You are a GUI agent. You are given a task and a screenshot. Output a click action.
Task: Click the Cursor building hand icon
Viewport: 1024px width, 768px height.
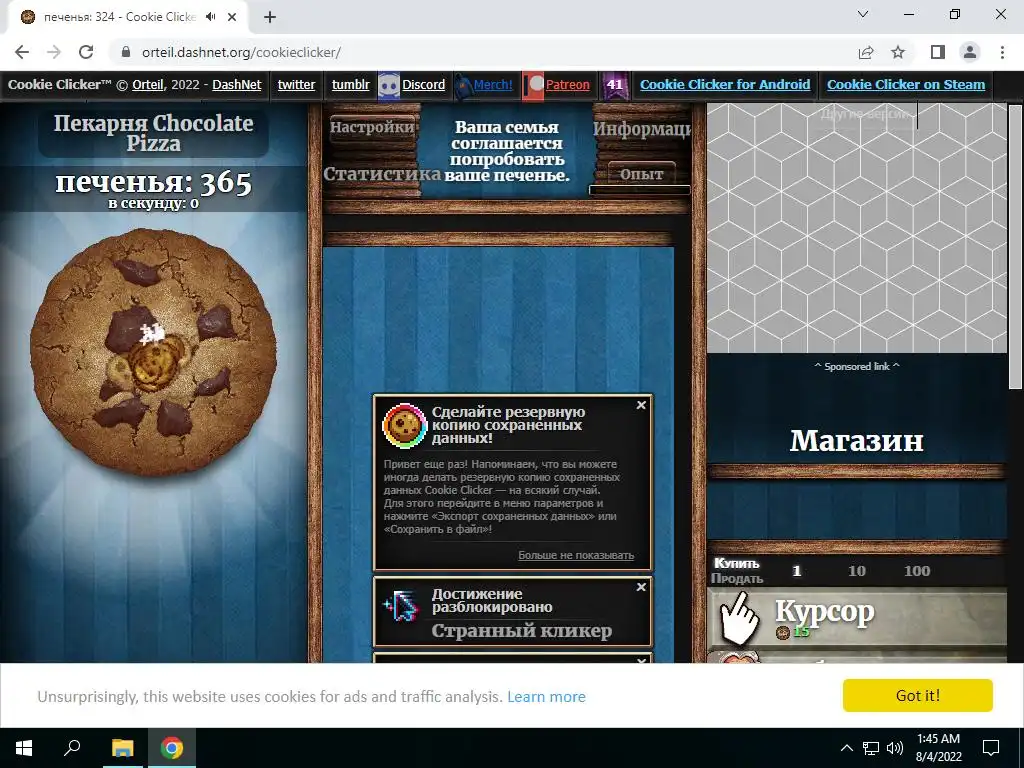739,617
